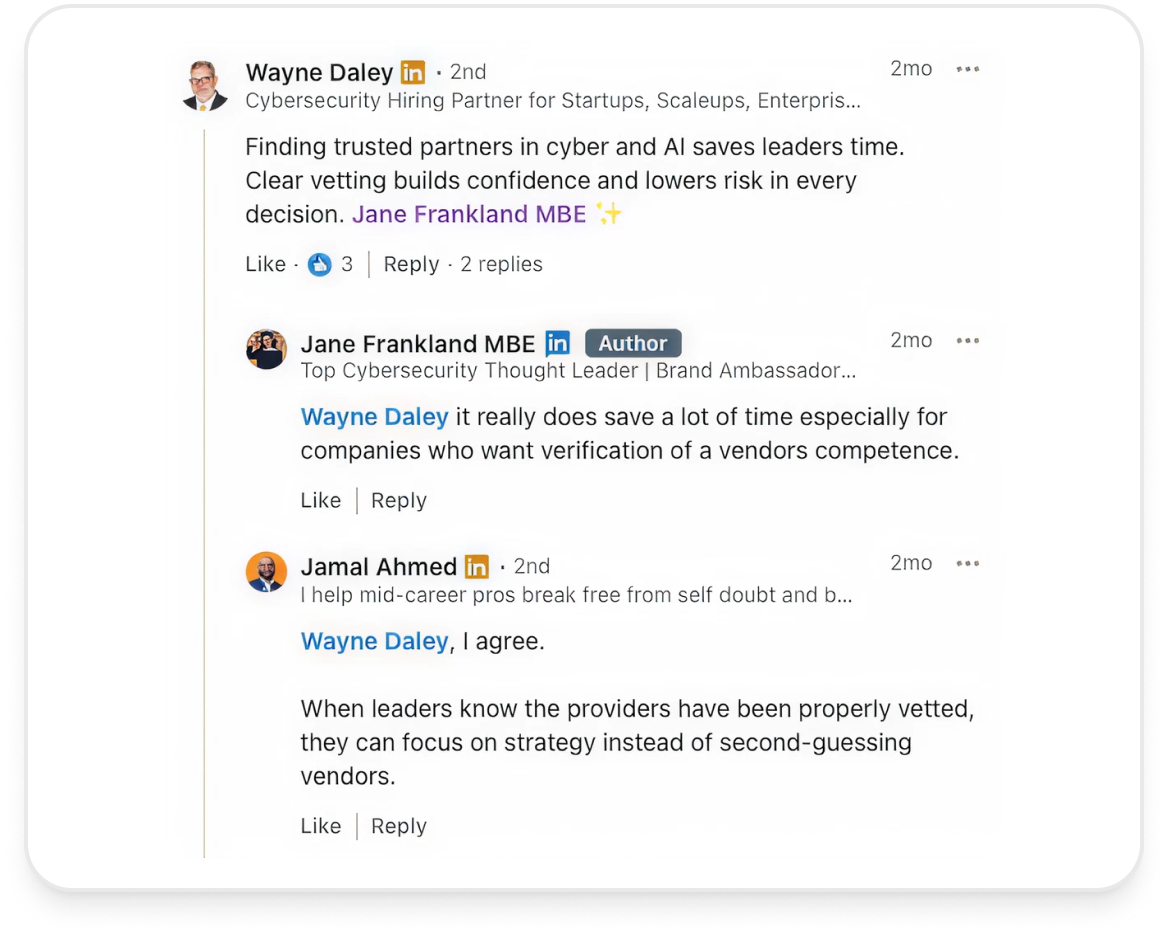1168x936 pixels.
Task: Open Wayne Daley mention in Jamal's reply
Action: click(375, 641)
